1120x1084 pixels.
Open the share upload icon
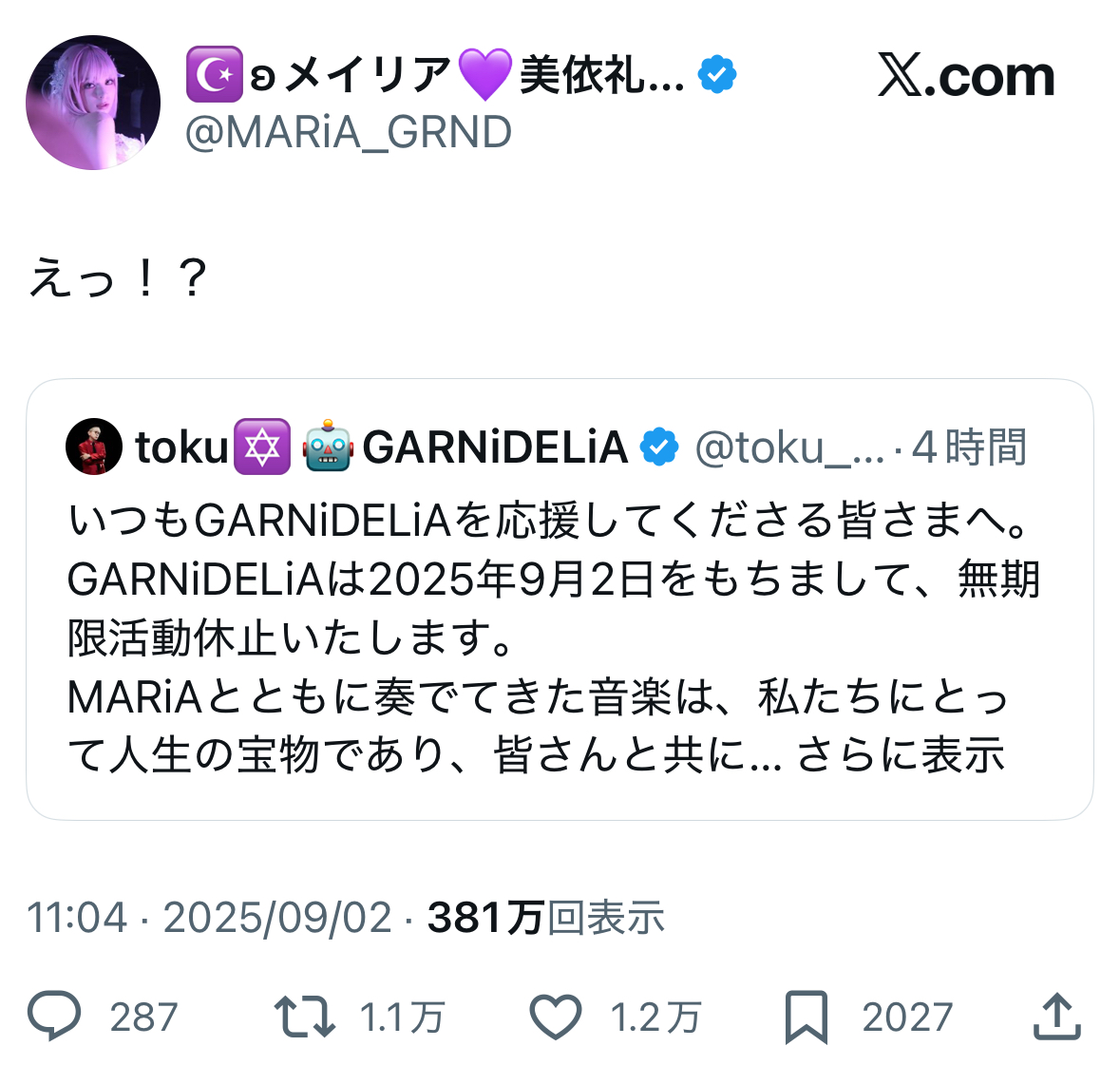[1056, 1017]
